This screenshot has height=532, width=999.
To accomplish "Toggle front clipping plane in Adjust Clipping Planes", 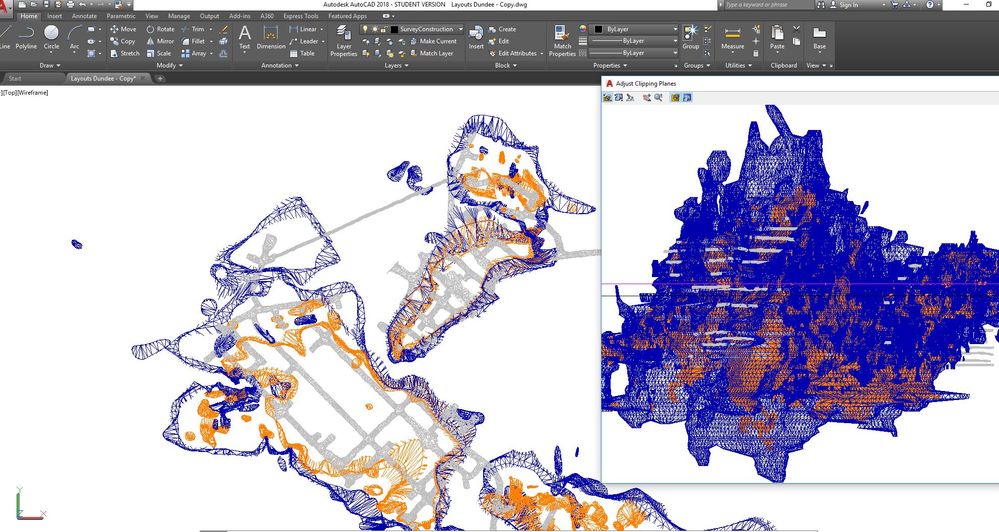I will point(675,98).
